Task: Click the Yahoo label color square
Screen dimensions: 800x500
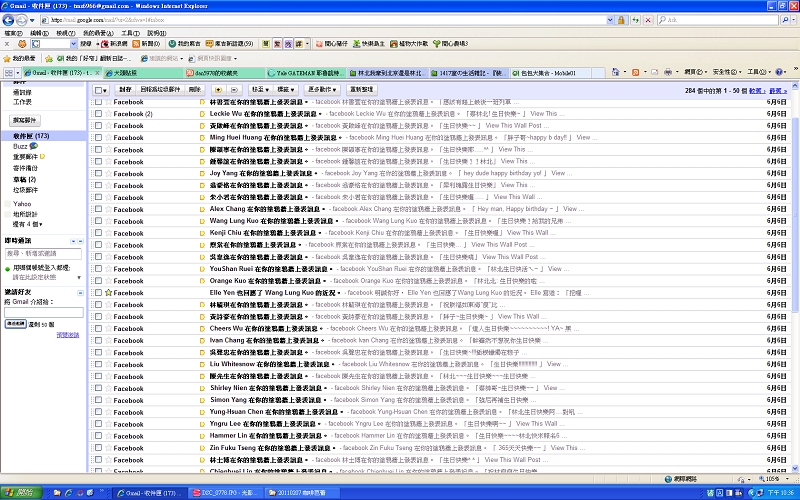Action: click(x=8, y=204)
